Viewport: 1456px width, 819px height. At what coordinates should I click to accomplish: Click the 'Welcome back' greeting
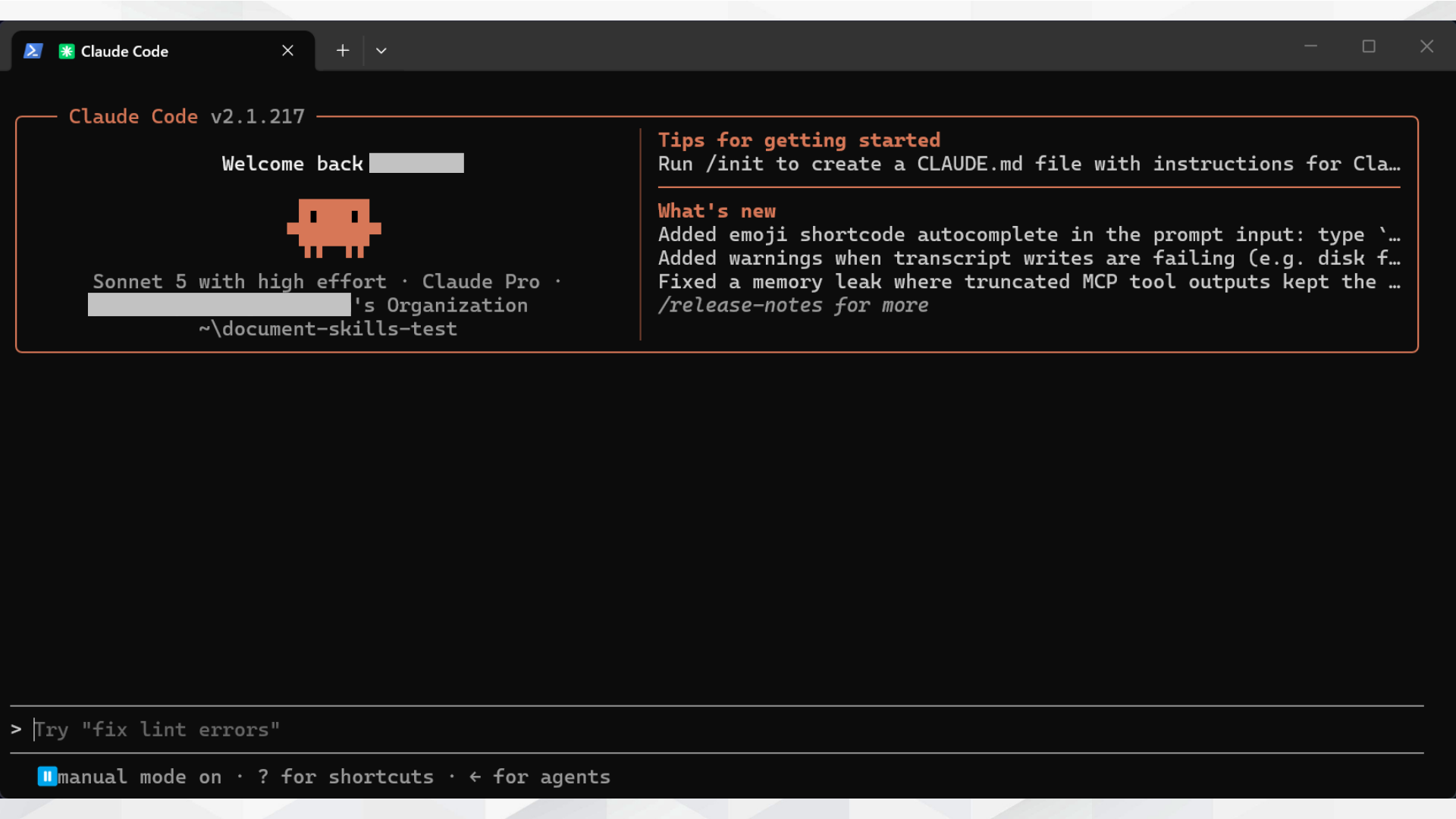point(292,164)
